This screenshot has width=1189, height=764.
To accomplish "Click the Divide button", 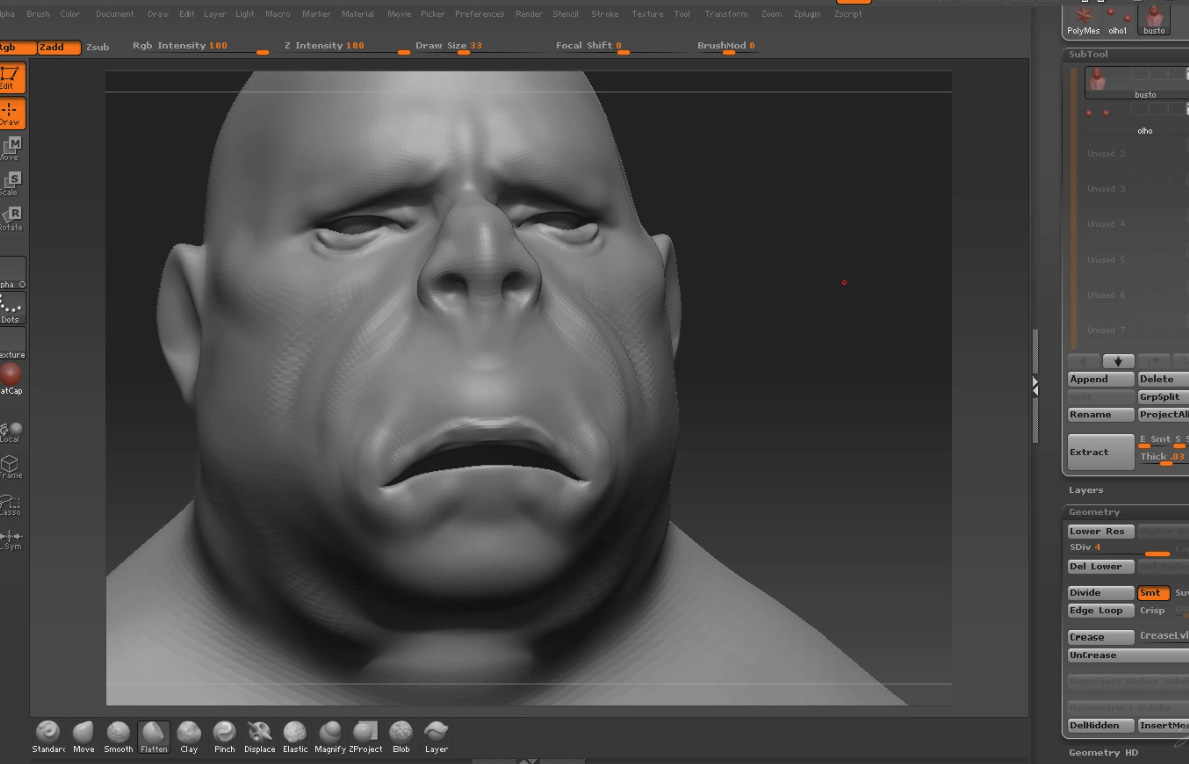I will coord(1100,593).
